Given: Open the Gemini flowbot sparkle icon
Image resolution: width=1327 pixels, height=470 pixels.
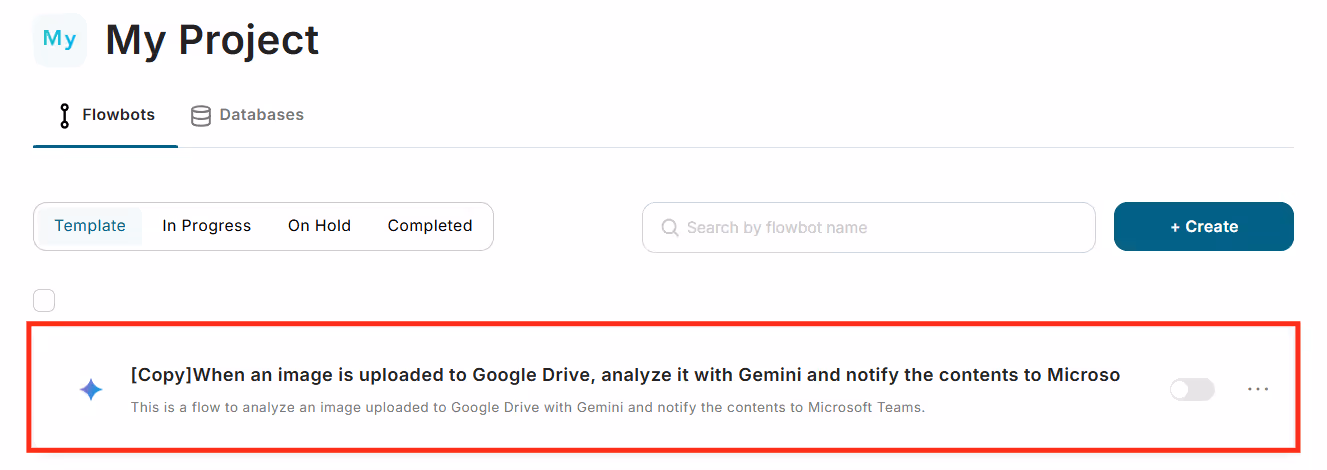Looking at the screenshot, I should [x=91, y=390].
